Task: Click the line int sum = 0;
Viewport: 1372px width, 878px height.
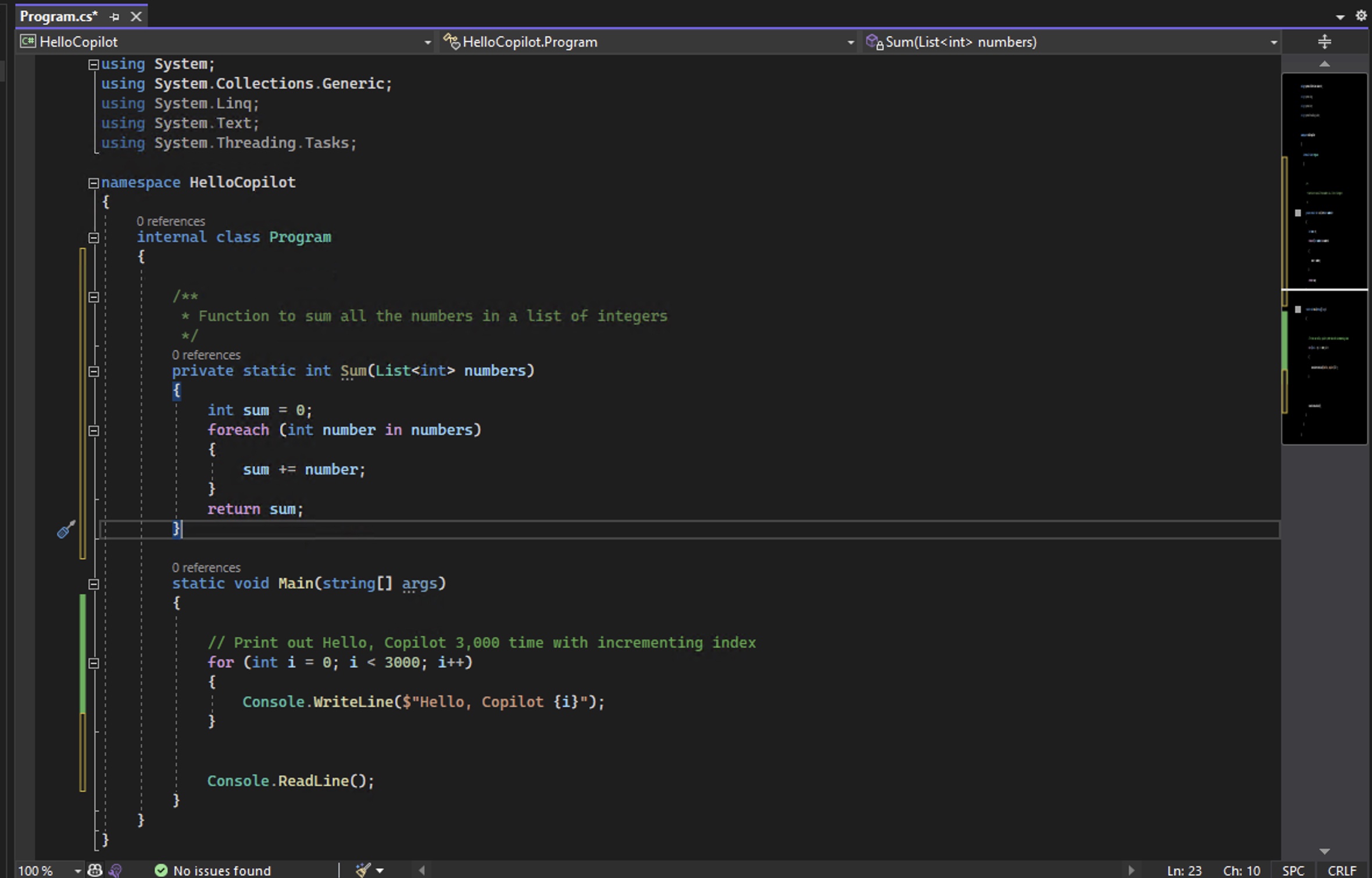Action: (260, 411)
